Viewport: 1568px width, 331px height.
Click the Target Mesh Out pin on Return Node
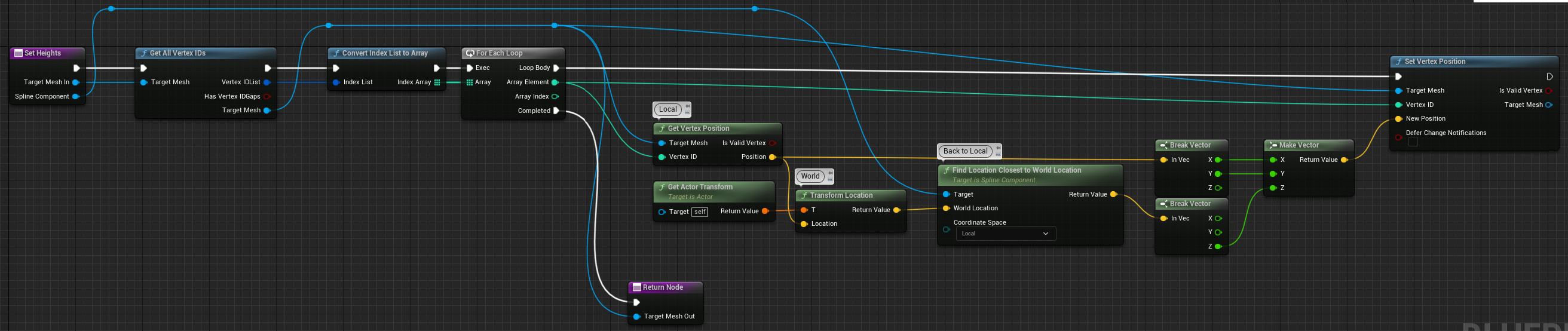point(636,317)
